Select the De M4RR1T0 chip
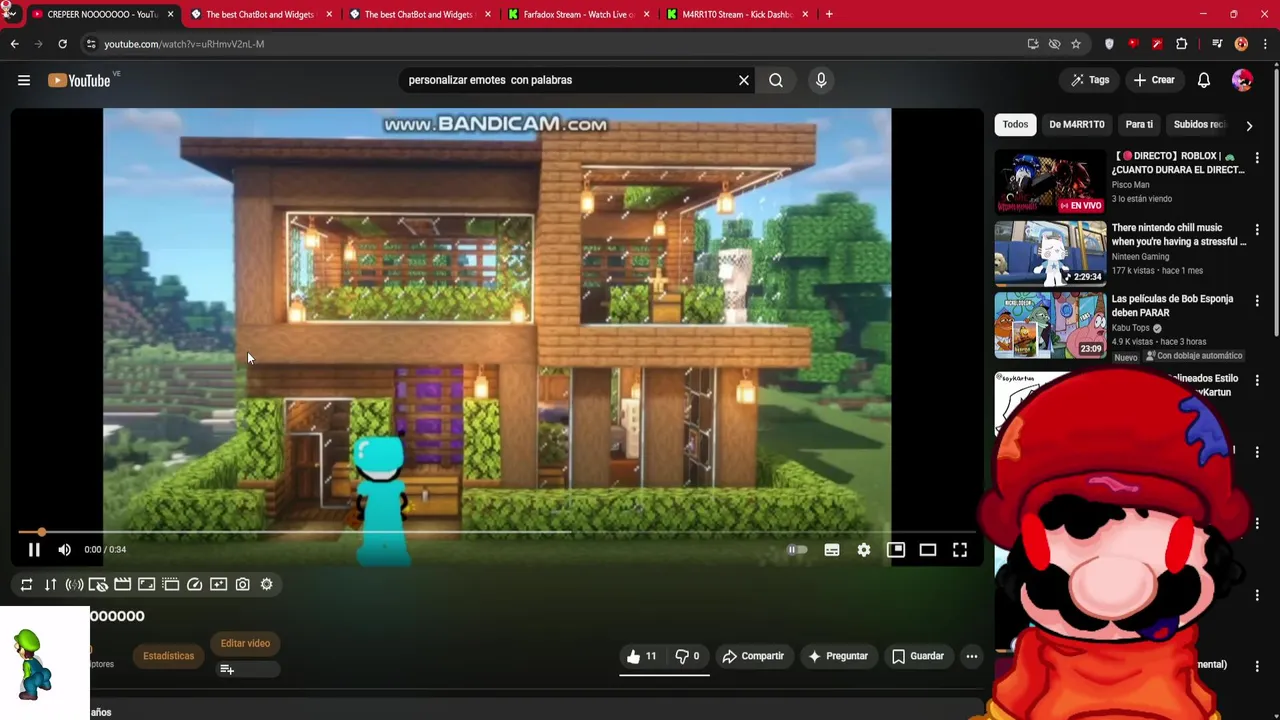The height and width of the screenshot is (720, 1280). pyautogui.click(x=1077, y=125)
